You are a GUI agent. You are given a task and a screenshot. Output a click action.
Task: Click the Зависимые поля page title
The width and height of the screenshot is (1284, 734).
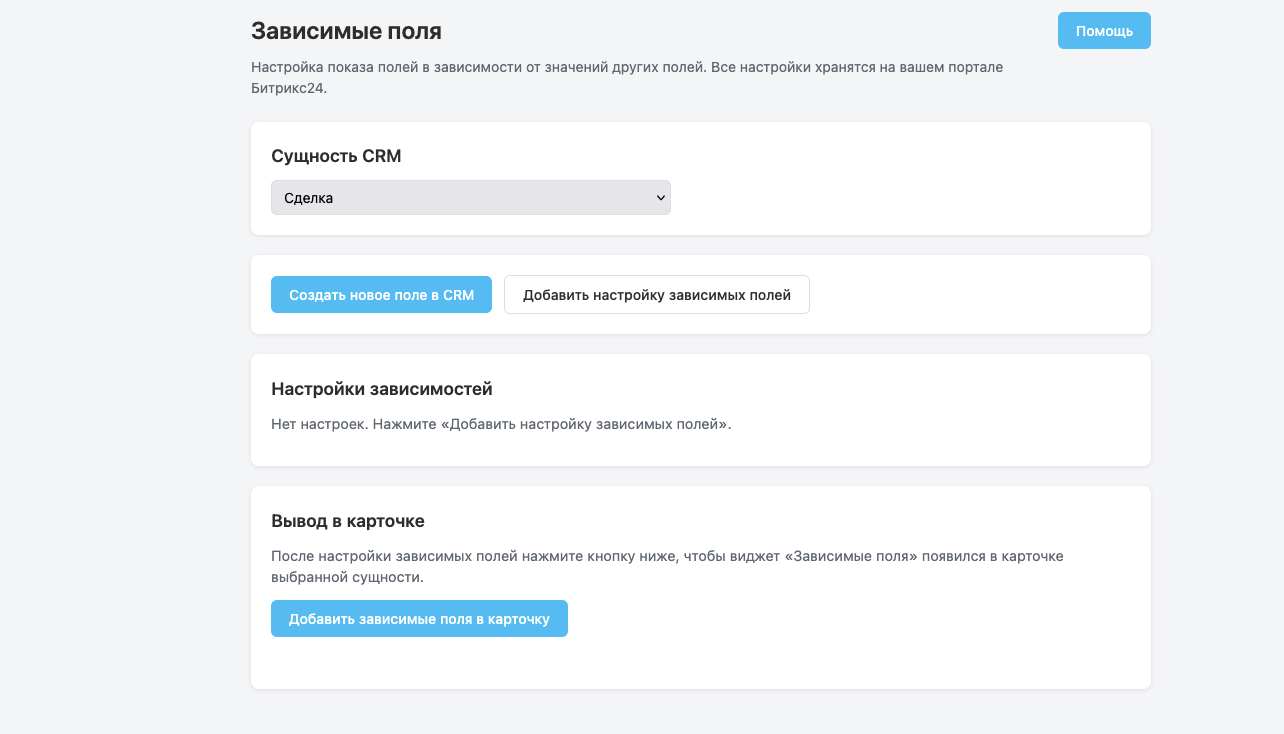(346, 31)
